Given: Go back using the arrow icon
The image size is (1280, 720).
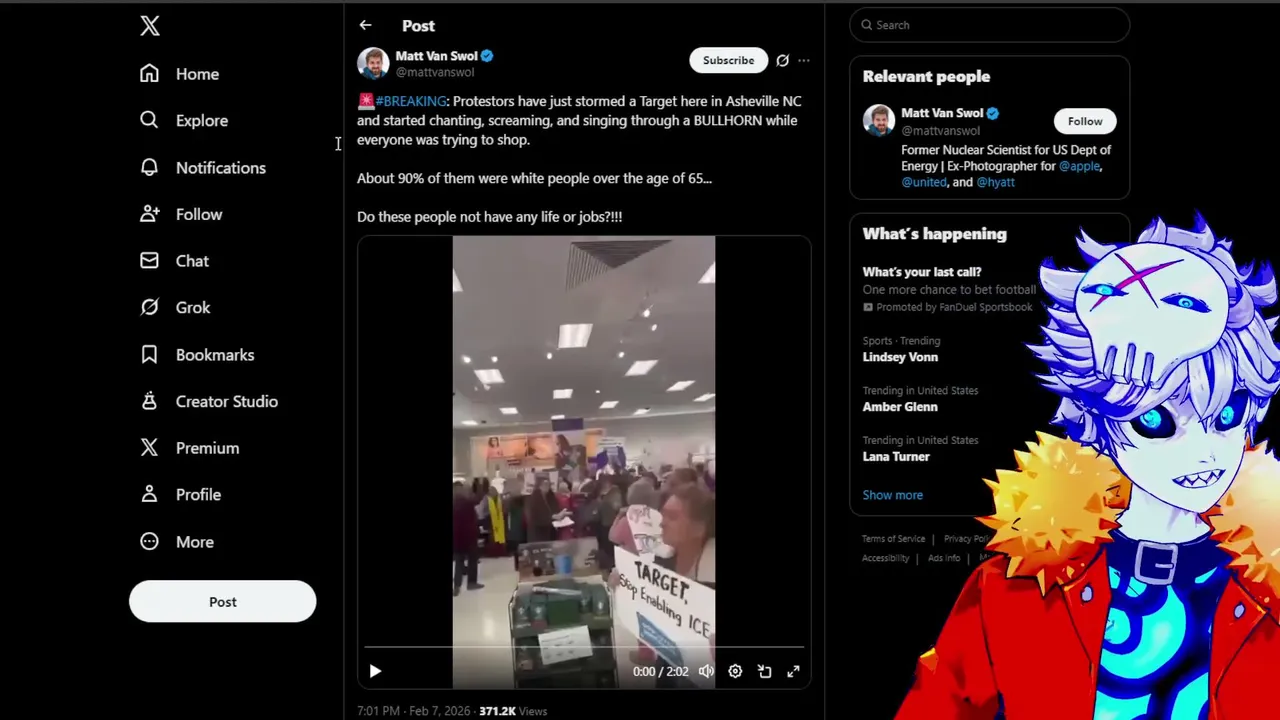Looking at the screenshot, I should click(365, 25).
